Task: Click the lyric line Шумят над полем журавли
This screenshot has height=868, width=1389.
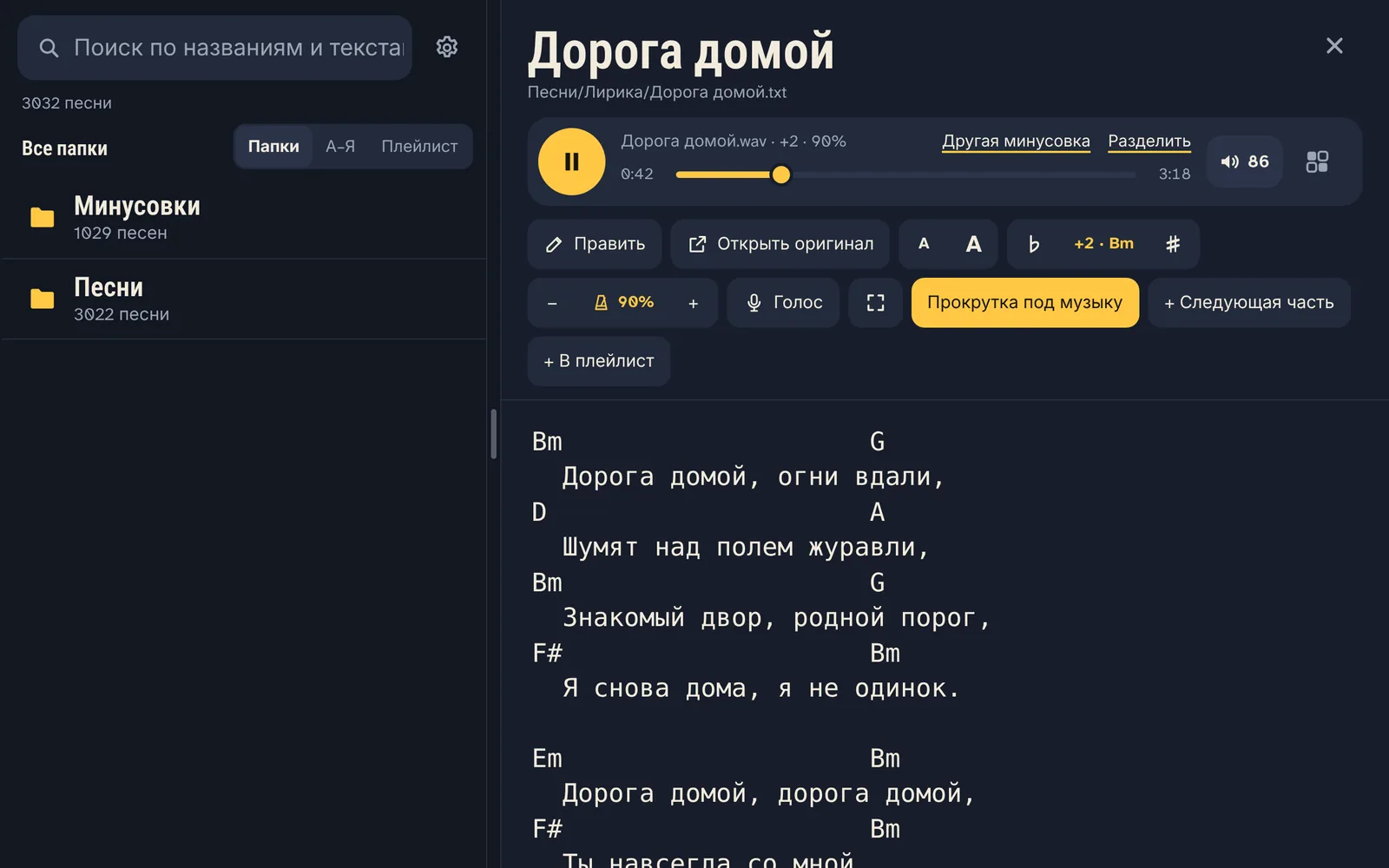Action: (x=746, y=548)
